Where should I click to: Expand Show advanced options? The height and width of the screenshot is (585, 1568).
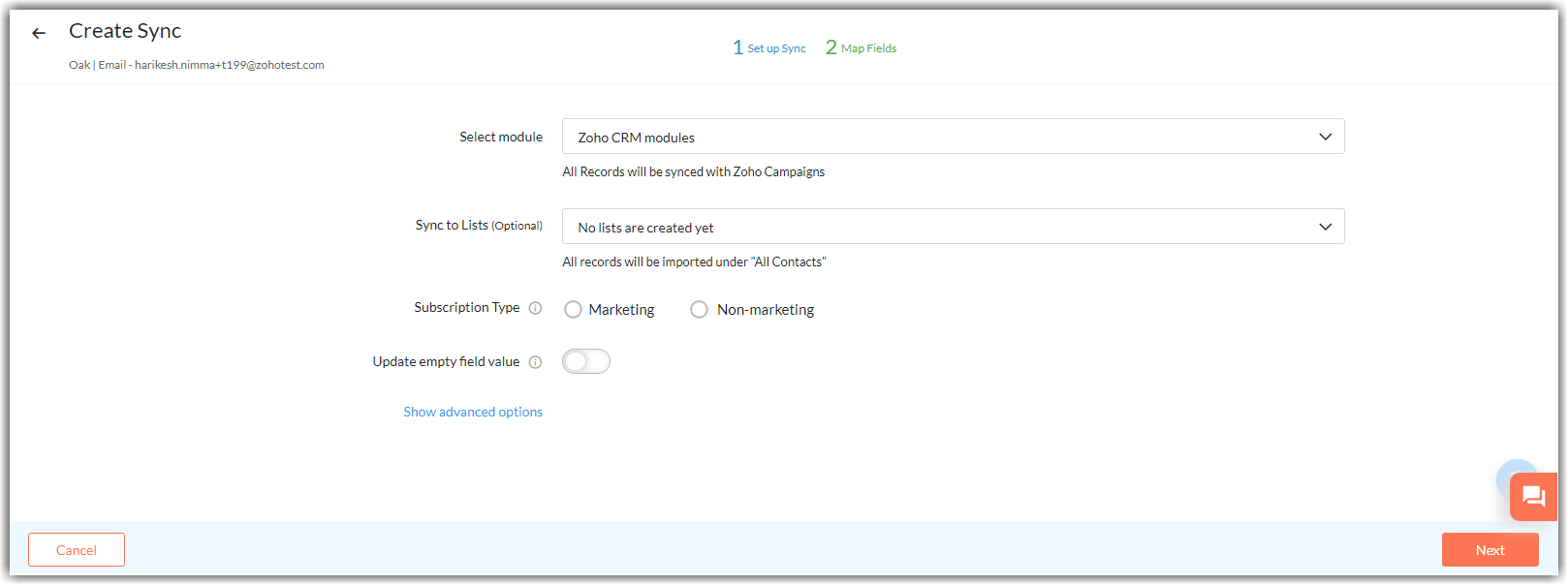(x=473, y=412)
